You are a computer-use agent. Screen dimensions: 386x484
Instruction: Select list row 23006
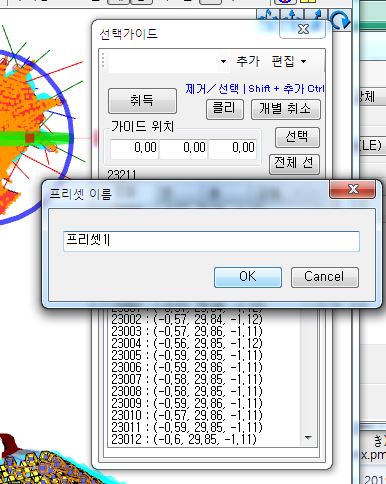point(187,367)
